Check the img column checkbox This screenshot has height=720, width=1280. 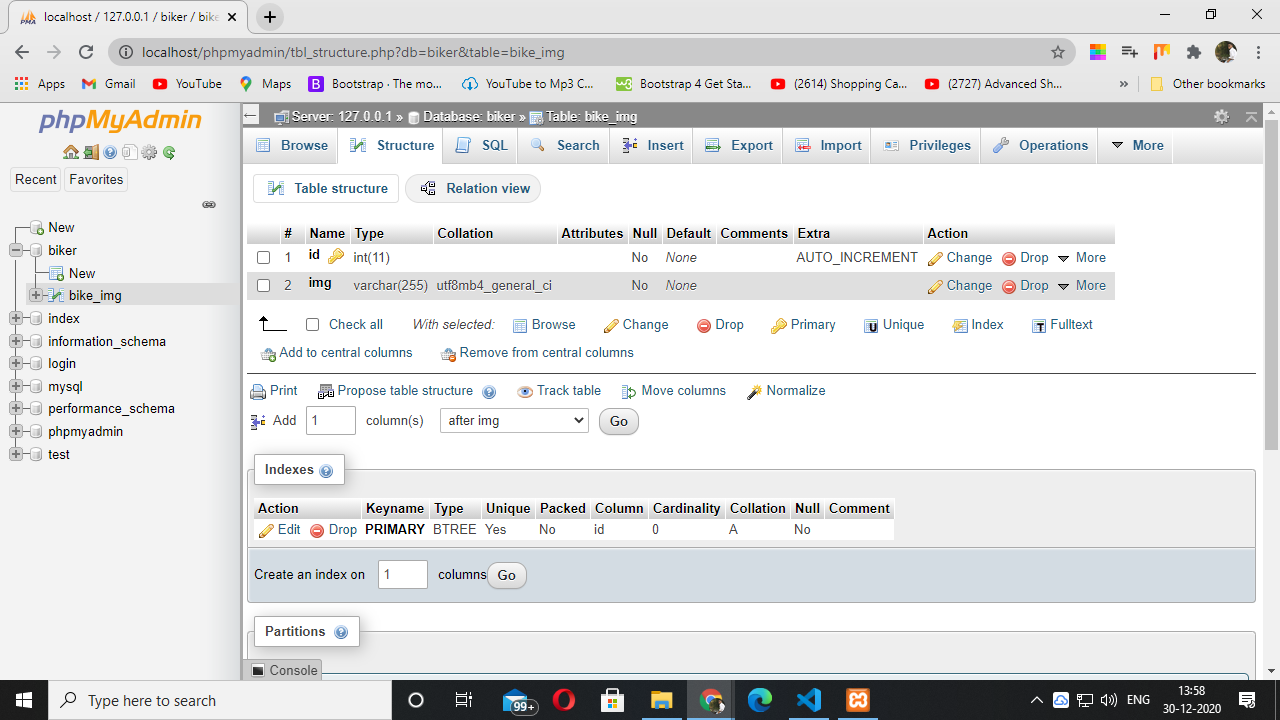click(x=263, y=286)
